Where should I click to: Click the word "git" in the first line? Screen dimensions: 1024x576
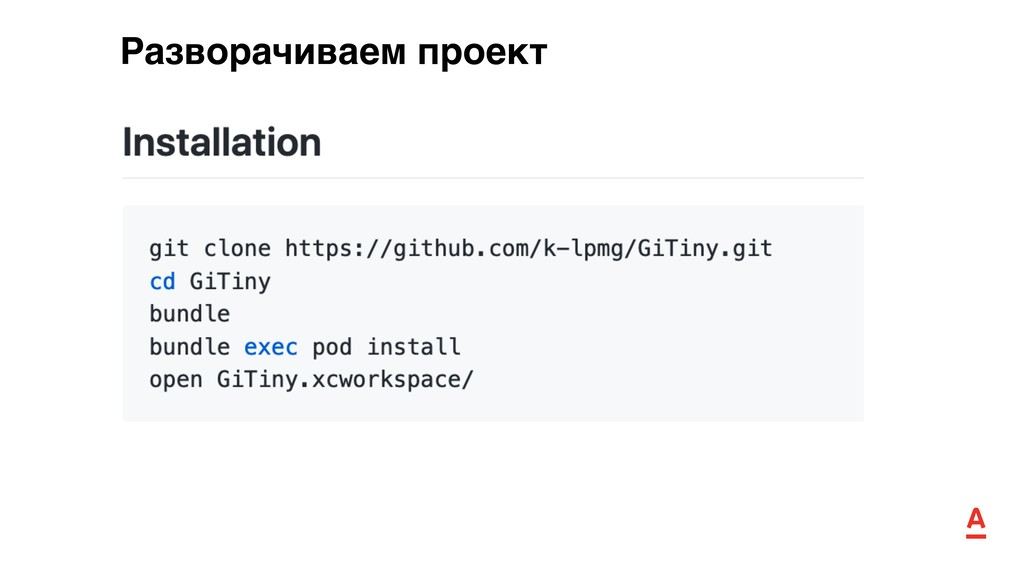pyautogui.click(x=169, y=249)
